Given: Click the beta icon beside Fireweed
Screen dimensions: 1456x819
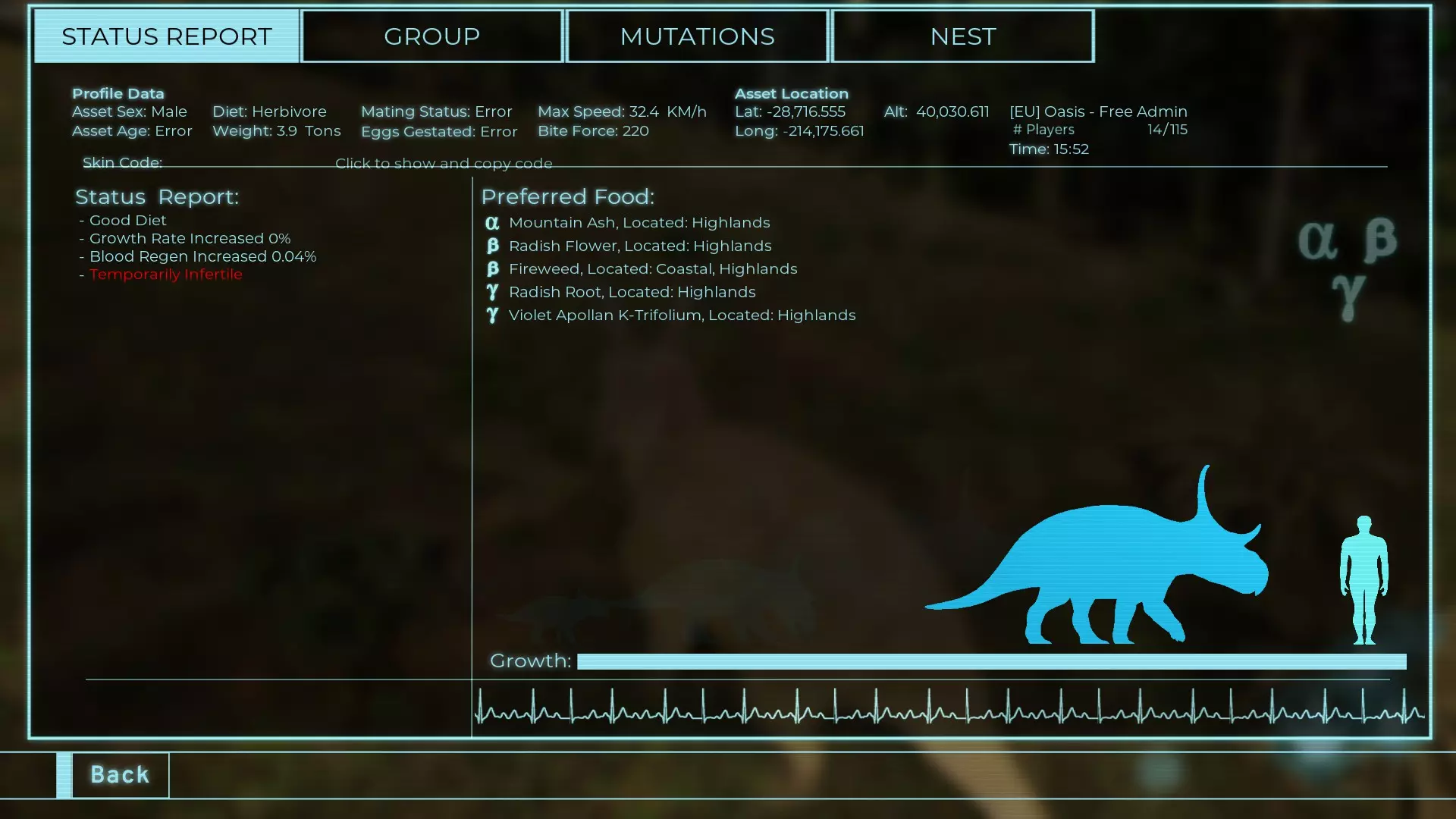Looking at the screenshot, I should click(x=492, y=269).
